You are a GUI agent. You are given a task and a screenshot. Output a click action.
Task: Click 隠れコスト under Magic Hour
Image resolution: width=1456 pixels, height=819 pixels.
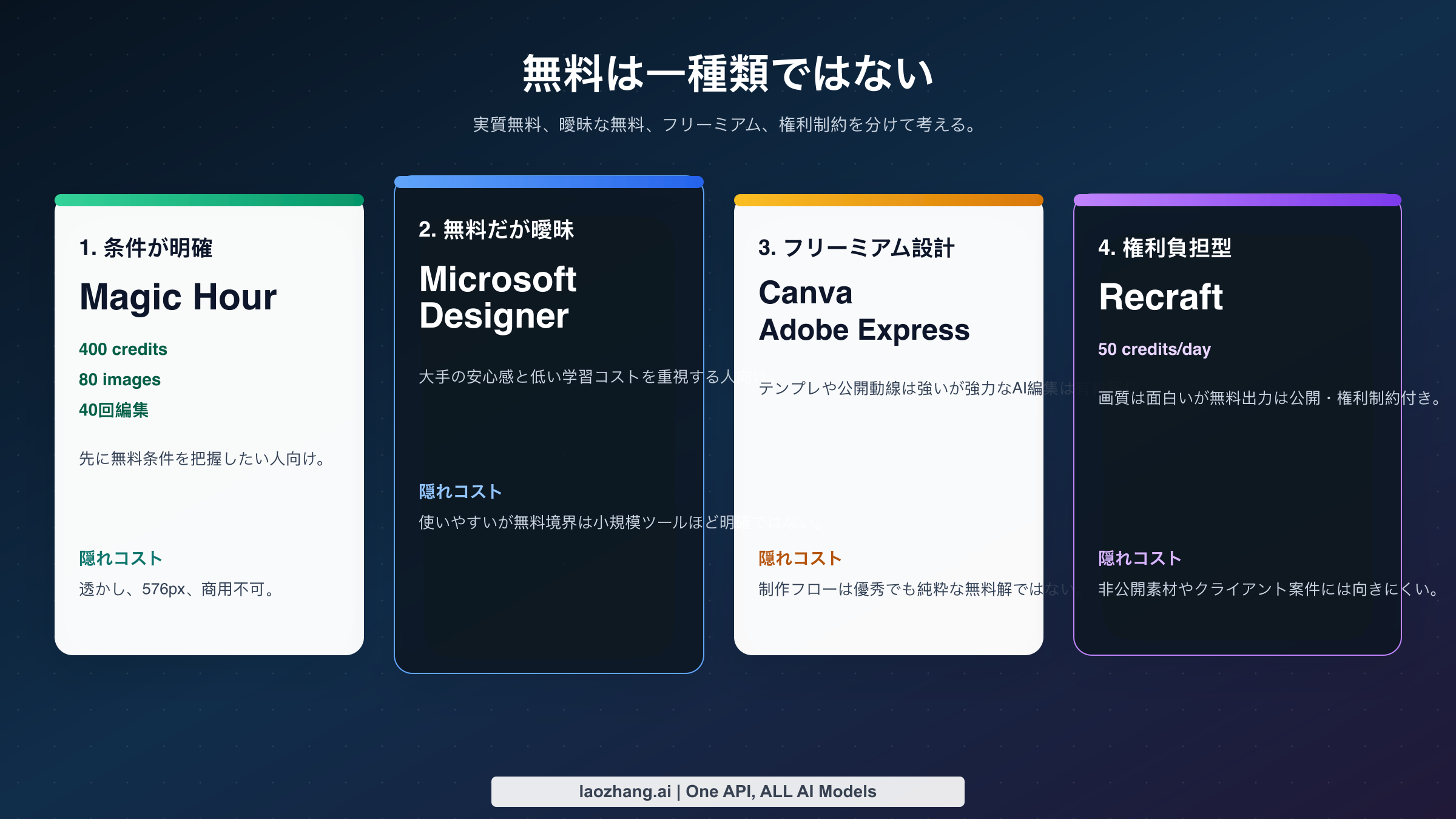pyautogui.click(x=119, y=559)
